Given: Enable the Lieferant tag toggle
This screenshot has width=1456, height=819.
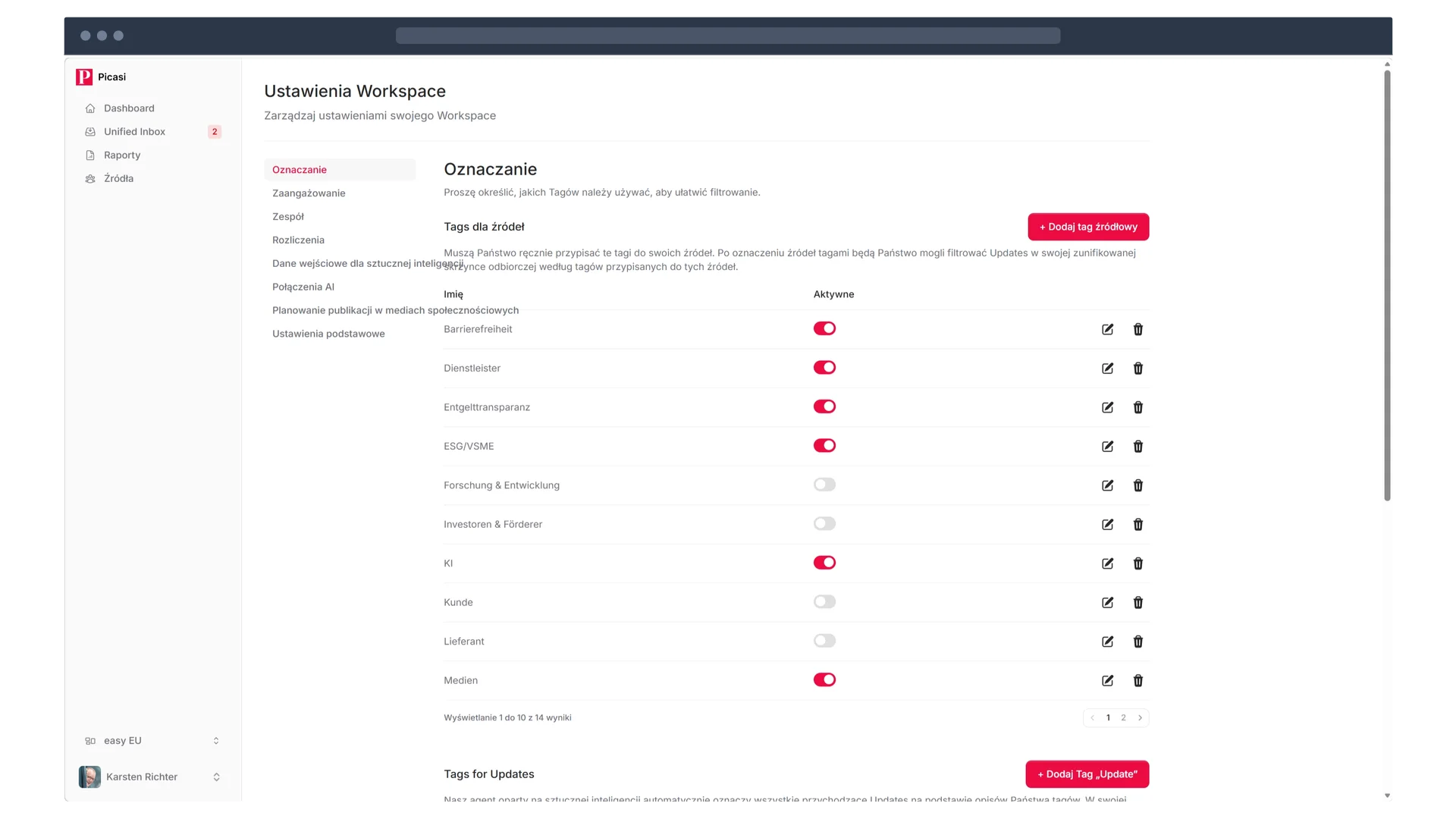Looking at the screenshot, I should [824, 641].
